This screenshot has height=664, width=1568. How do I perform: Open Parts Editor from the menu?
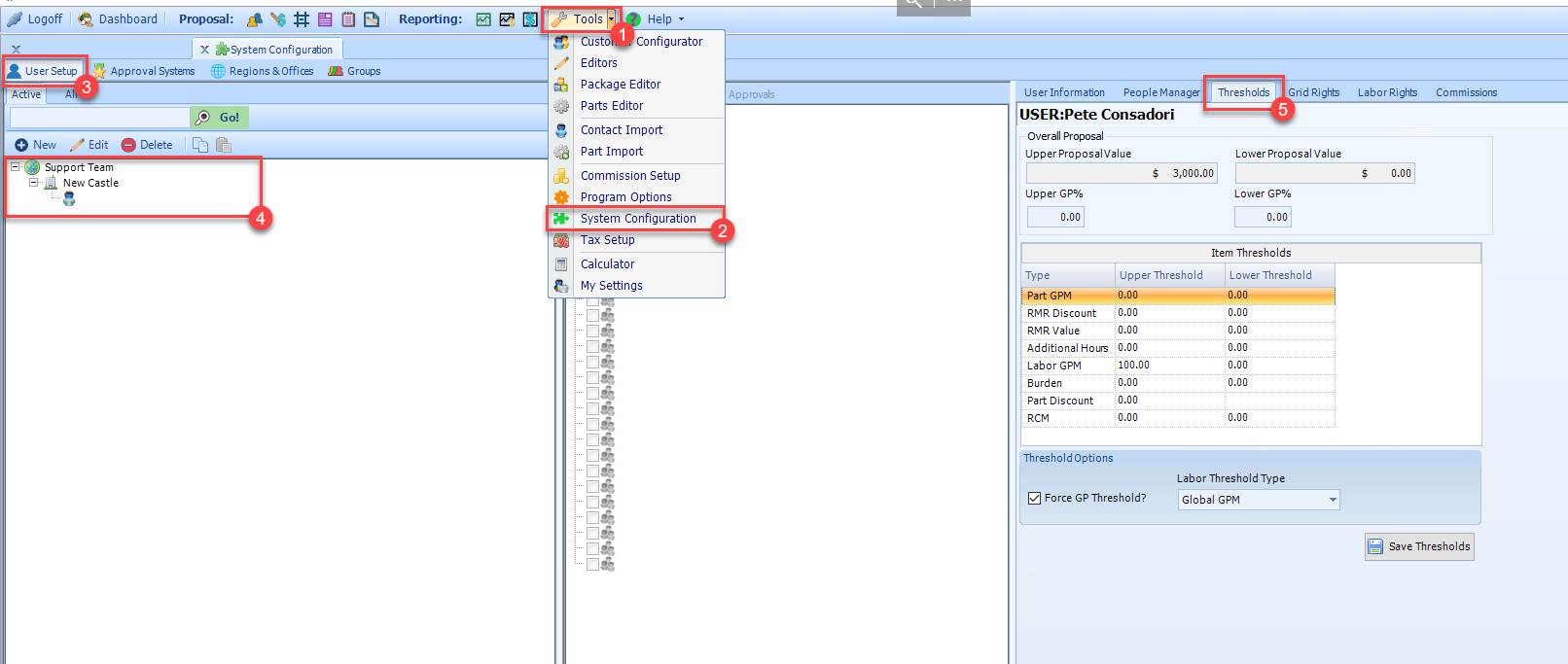pos(612,106)
